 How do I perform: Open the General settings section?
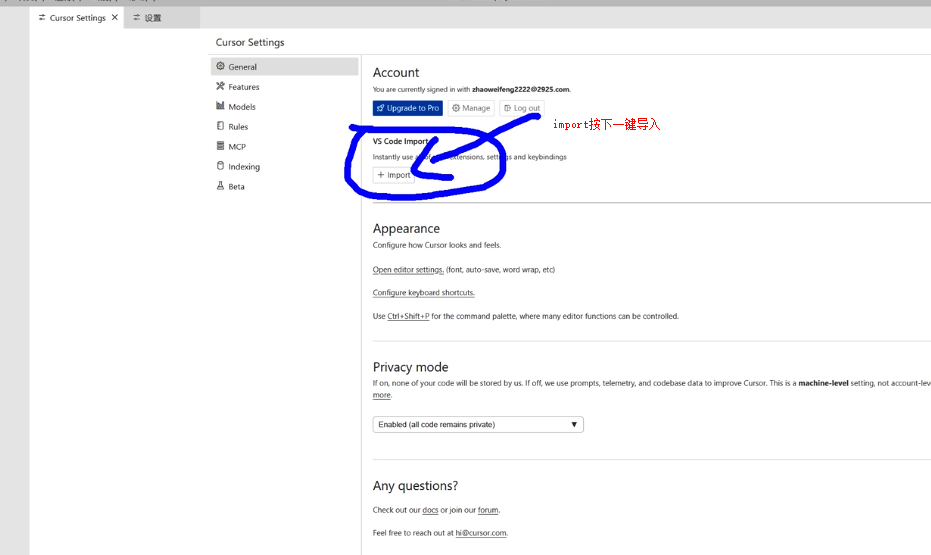(x=284, y=66)
